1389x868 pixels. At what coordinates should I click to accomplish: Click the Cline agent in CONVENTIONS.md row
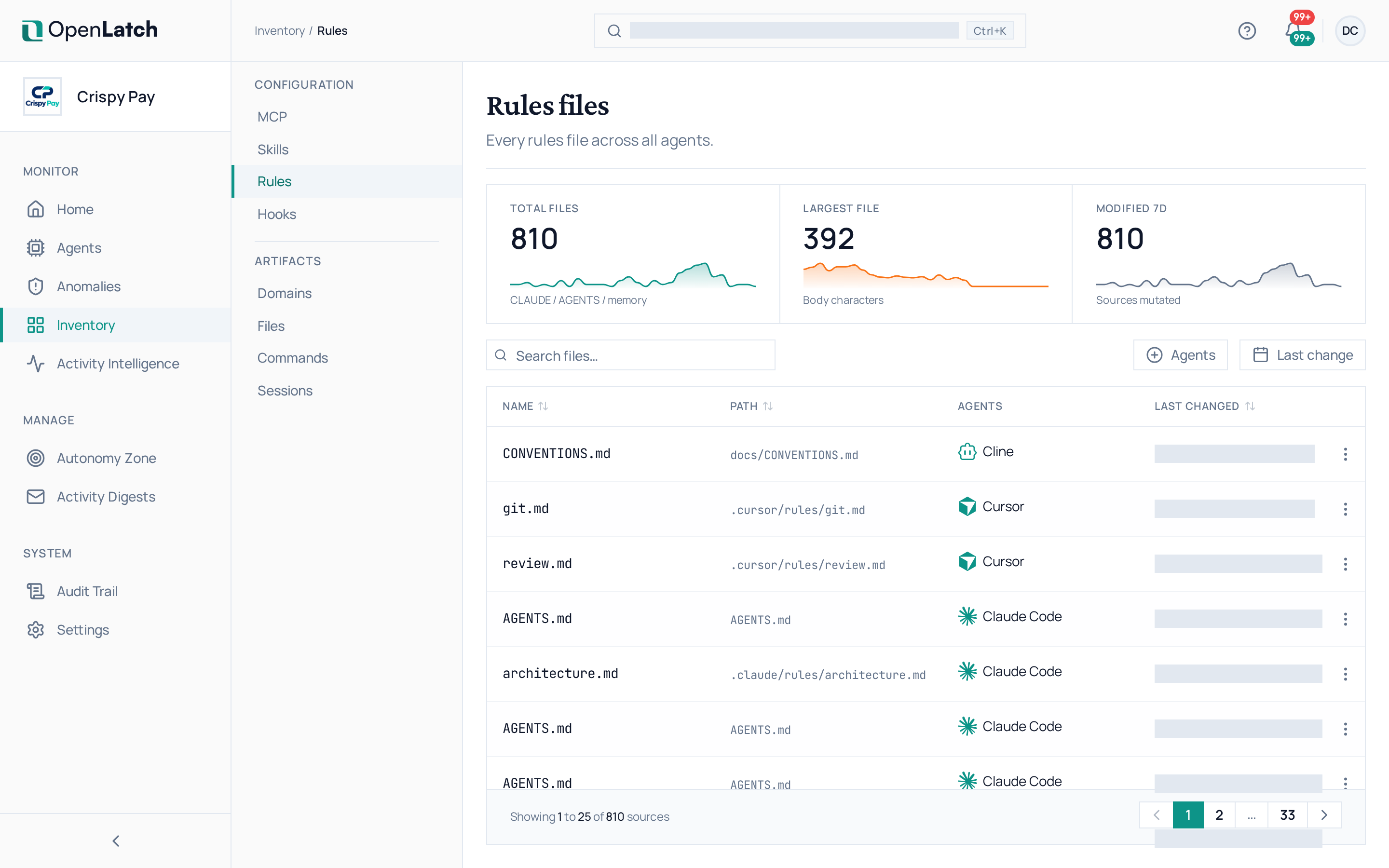click(x=985, y=452)
